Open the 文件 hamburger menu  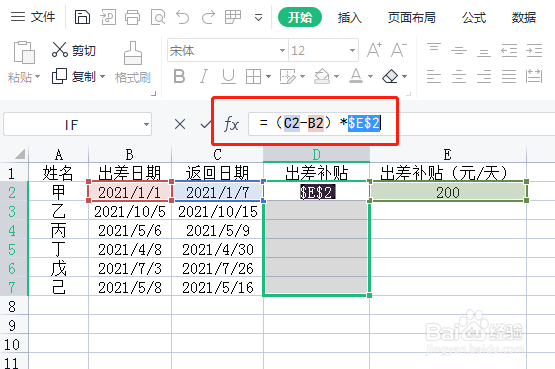click(x=33, y=17)
